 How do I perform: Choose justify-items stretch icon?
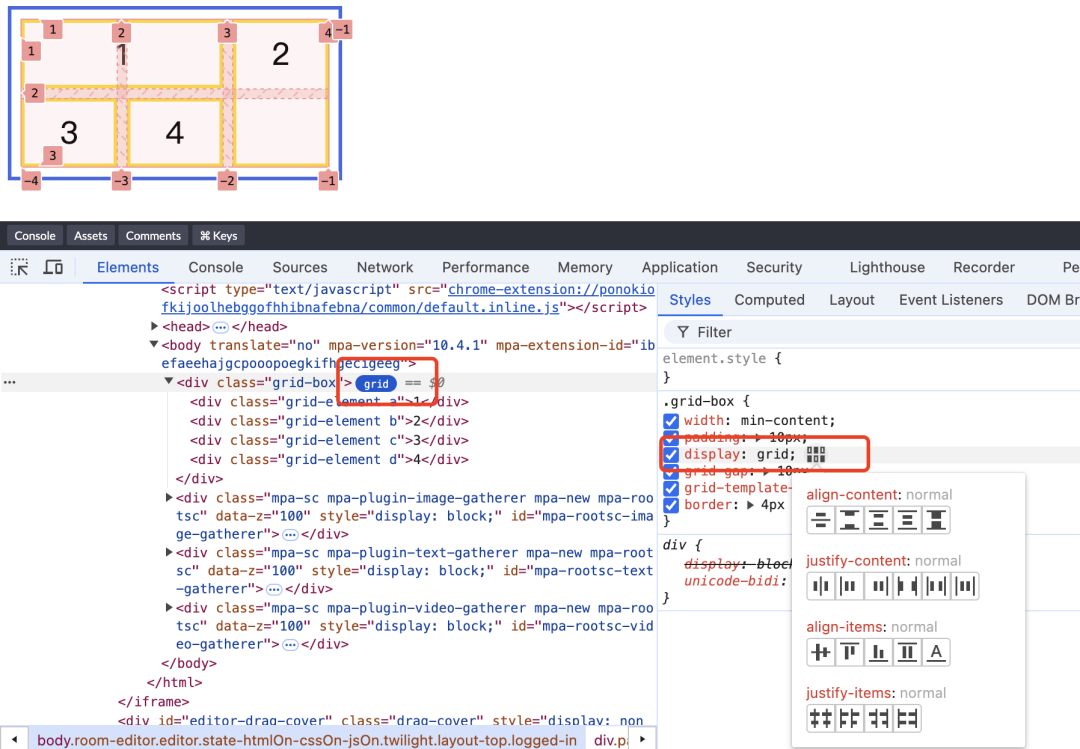tap(907, 719)
